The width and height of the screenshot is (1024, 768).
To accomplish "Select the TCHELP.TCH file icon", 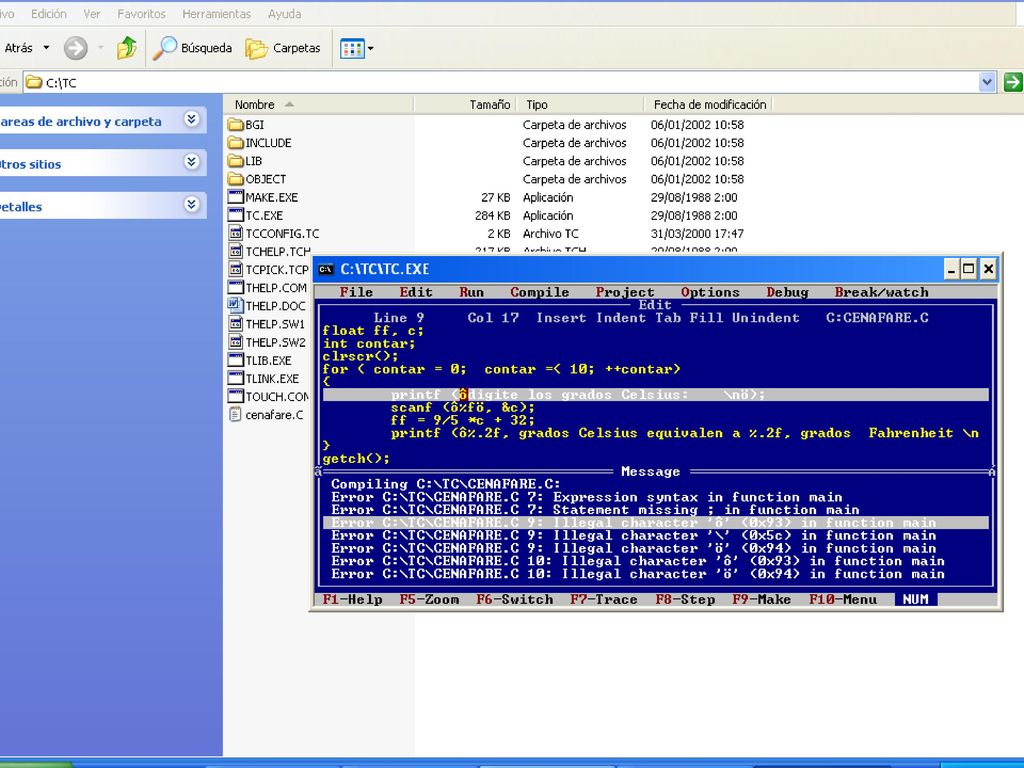I will pyautogui.click(x=235, y=251).
